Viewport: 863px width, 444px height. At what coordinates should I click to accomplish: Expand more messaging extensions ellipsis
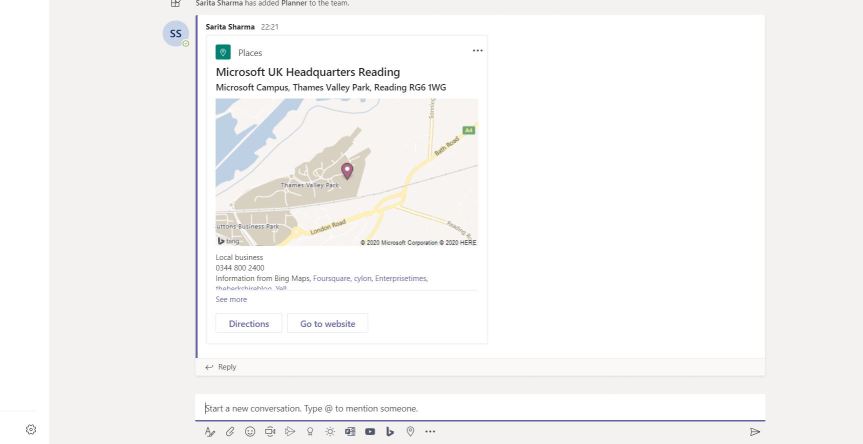[431, 432]
